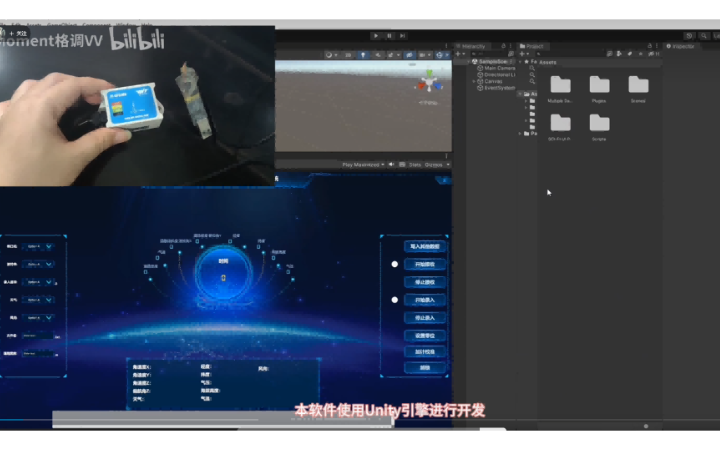The image size is (720, 450).
Task: Open the 波特率 dropdown in the game UI
Action: (39, 264)
